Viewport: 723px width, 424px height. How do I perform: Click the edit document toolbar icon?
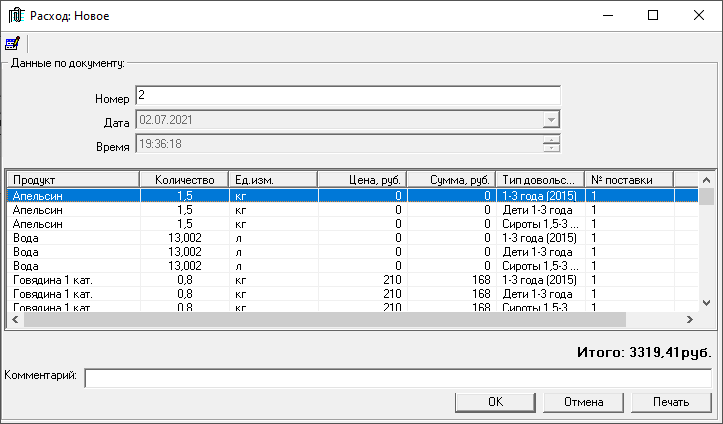tap(13, 44)
